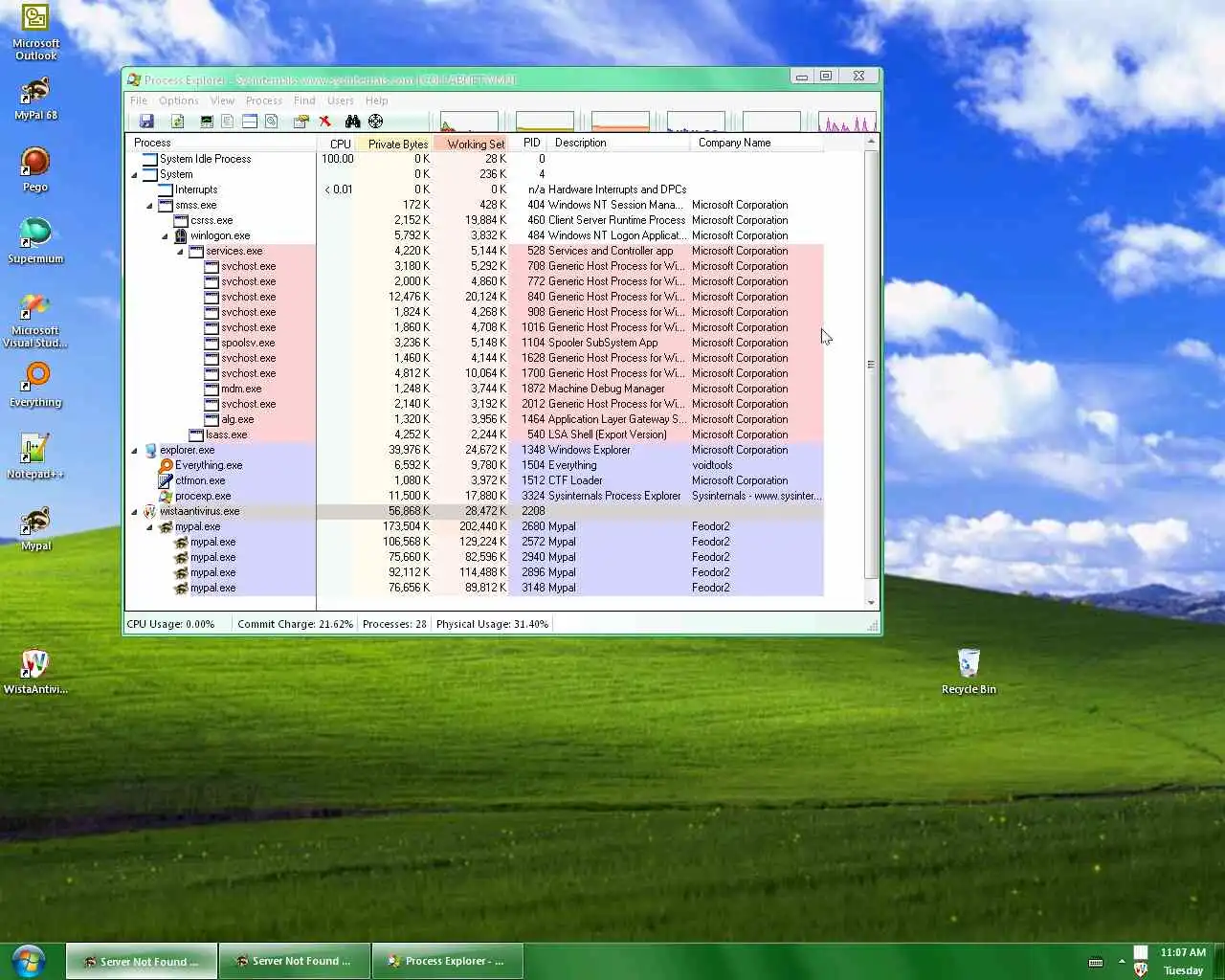Sort by the Description column header
This screenshot has height=980, width=1225.
pyautogui.click(x=618, y=143)
